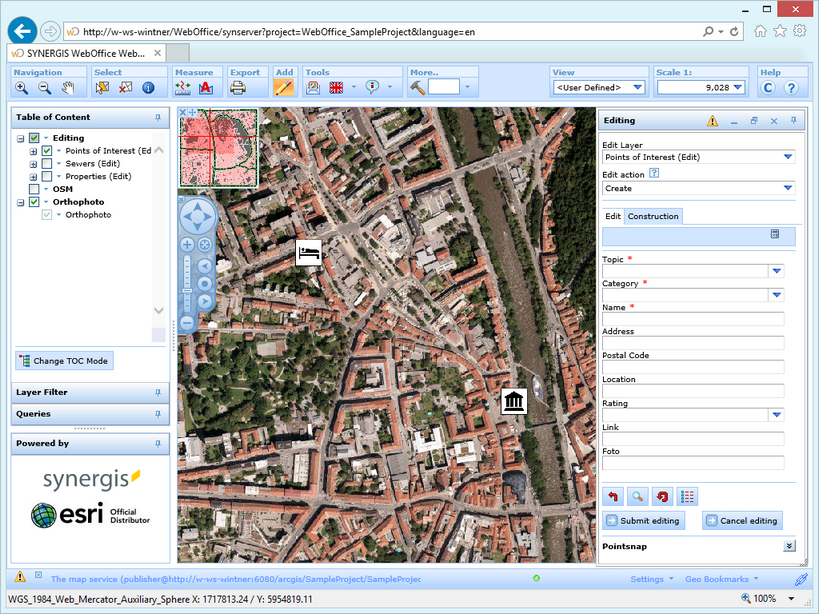Open the identify info tool in Select group
Image resolution: width=819 pixels, height=614 pixels.
click(147, 88)
